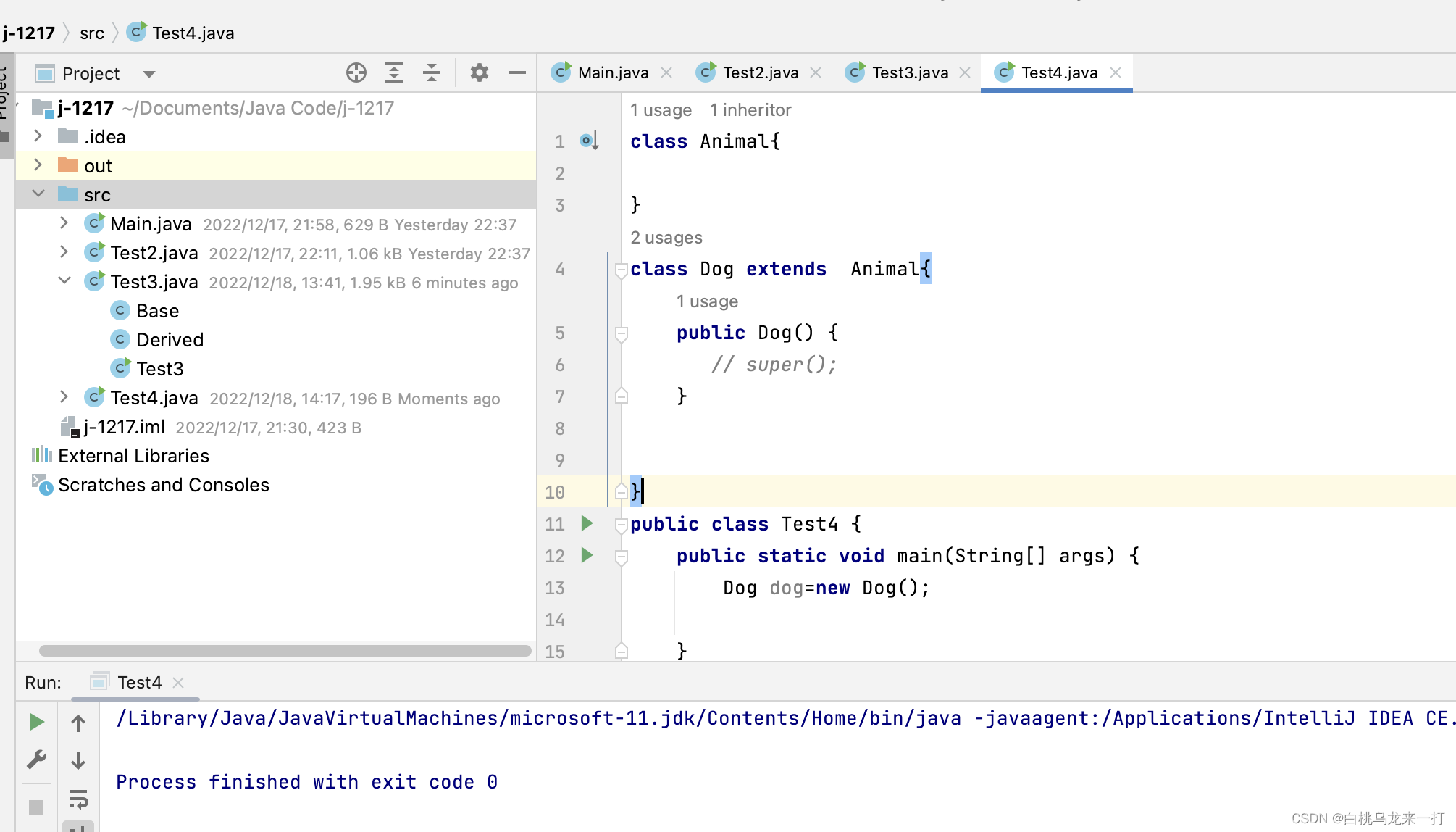Place cursor on line 13 Dog dog=new Dog();
The image size is (1456, 832).
827,588
